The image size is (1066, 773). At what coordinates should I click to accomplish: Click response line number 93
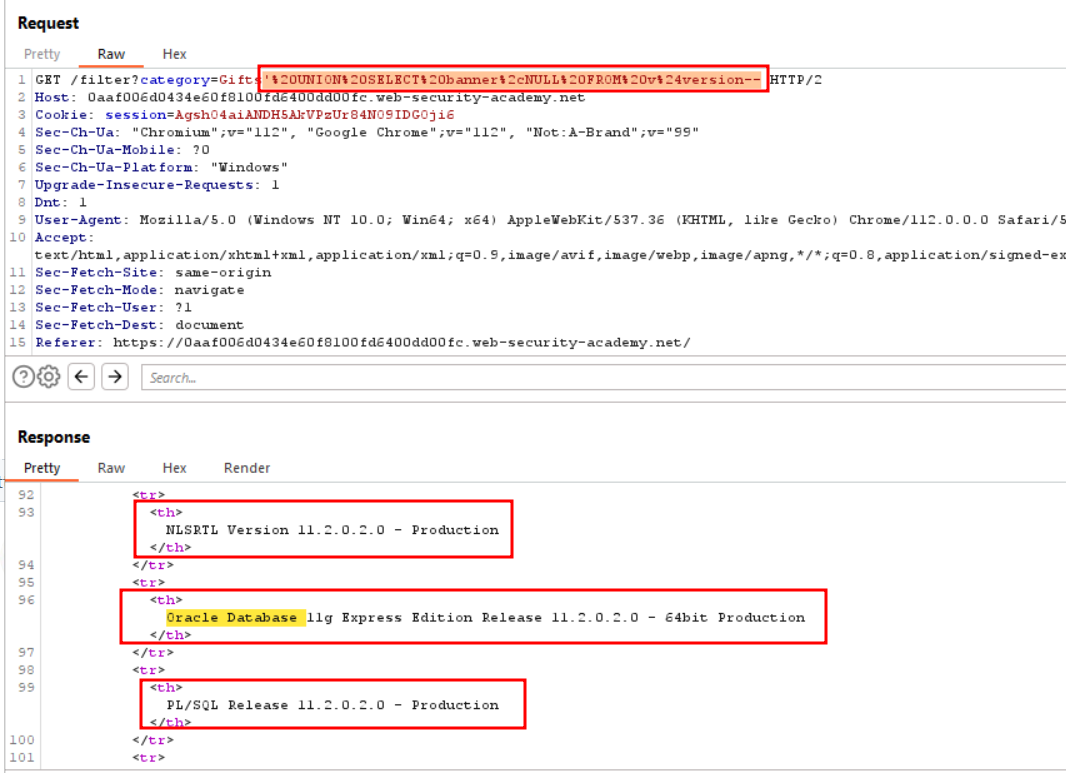[x=26, y=512]
